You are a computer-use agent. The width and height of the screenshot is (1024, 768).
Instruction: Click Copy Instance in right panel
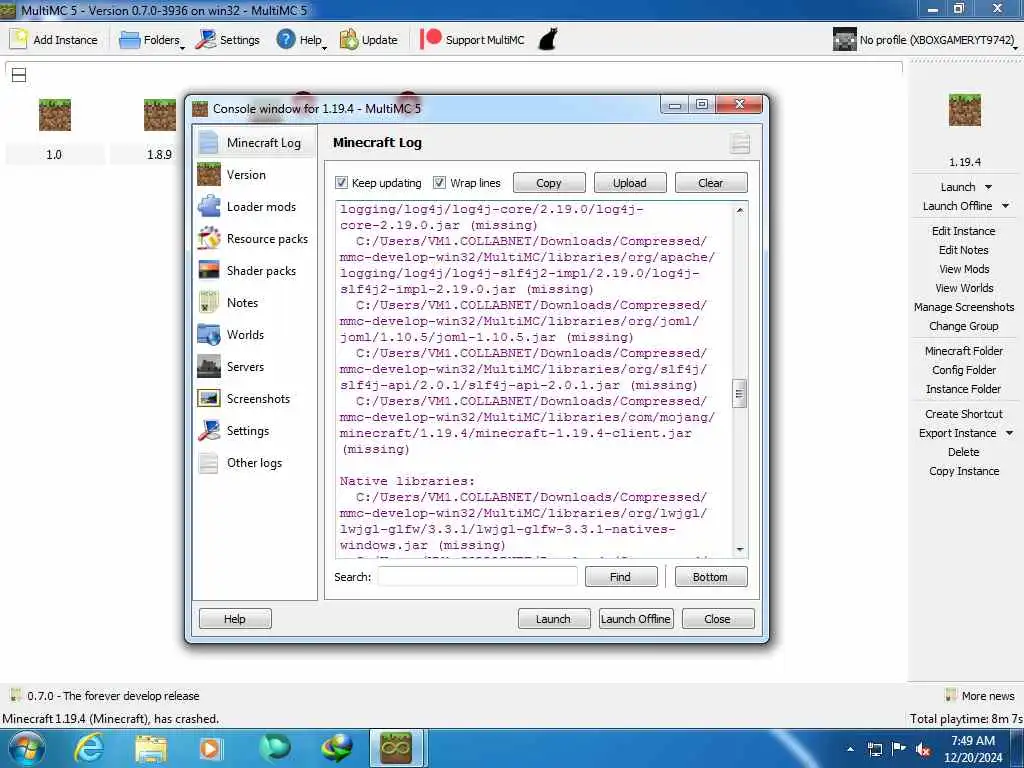(963, 470)
